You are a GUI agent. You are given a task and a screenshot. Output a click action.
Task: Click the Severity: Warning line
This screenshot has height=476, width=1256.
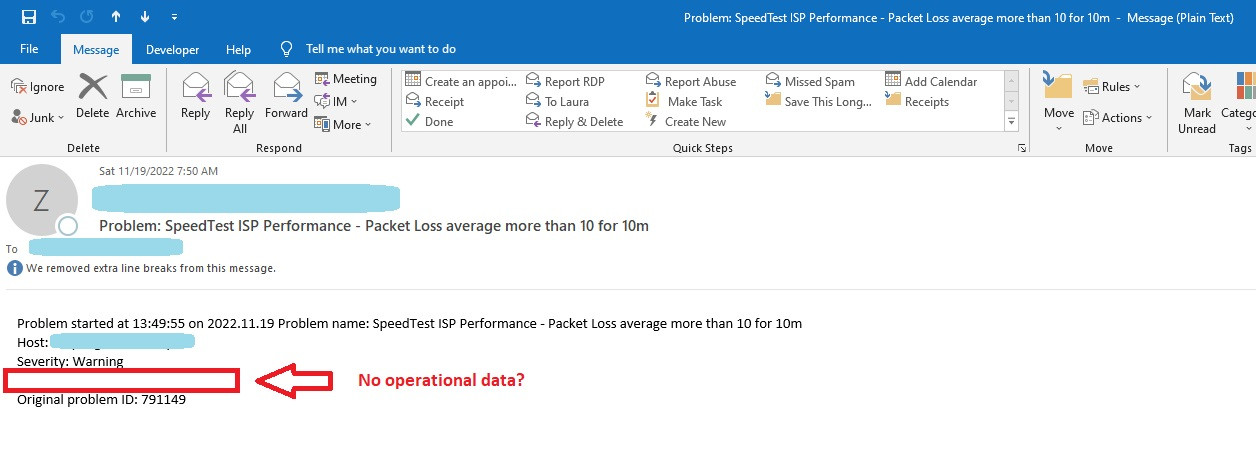click(x=70, y=361)
